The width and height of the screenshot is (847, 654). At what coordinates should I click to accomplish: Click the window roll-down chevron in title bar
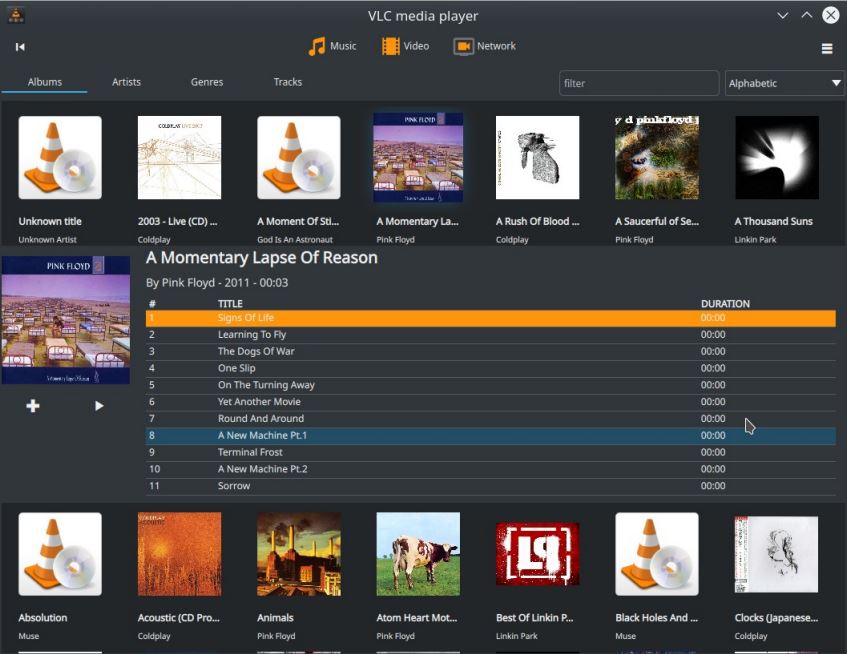point(782,16)
